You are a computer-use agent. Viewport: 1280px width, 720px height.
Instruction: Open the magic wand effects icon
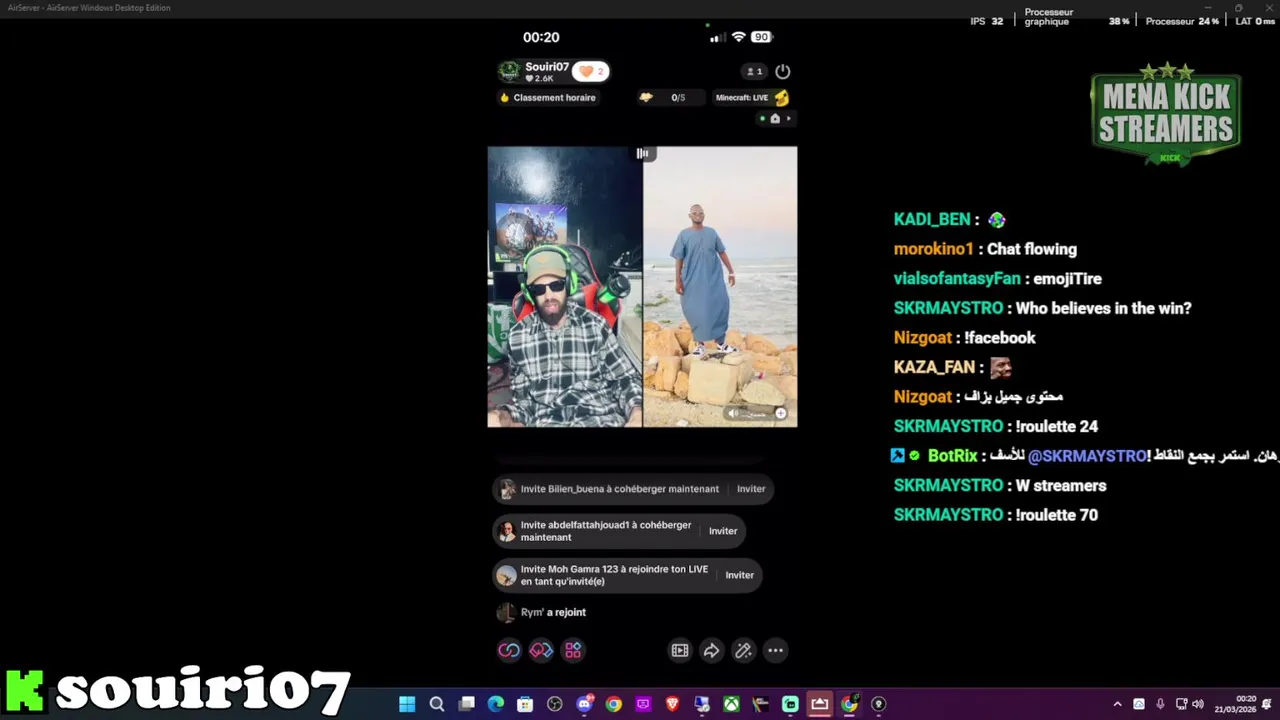pos(743,651)
